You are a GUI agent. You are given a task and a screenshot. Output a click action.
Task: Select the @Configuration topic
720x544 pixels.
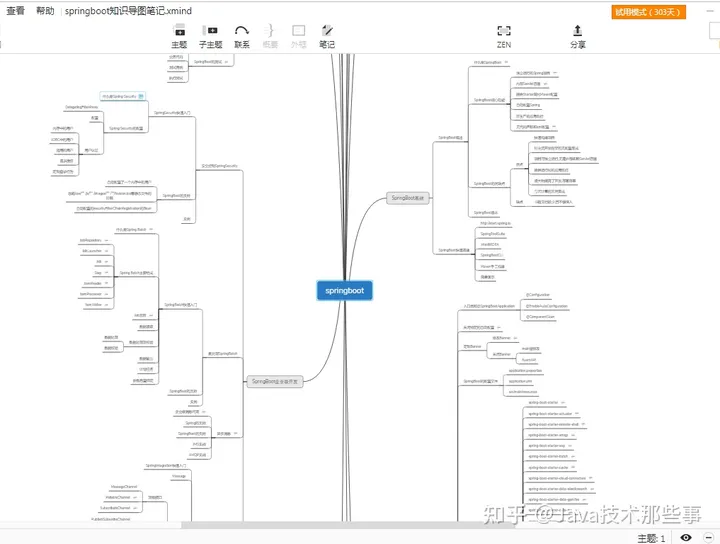[x=538, y=295]
